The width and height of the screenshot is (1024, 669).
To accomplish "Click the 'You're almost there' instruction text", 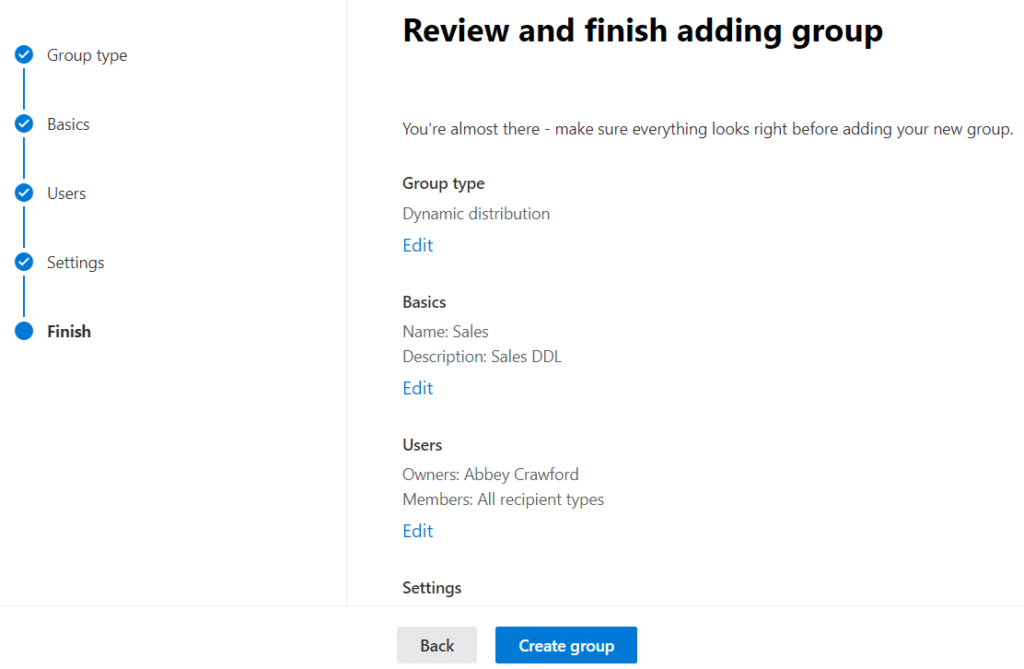I will 707,129.
